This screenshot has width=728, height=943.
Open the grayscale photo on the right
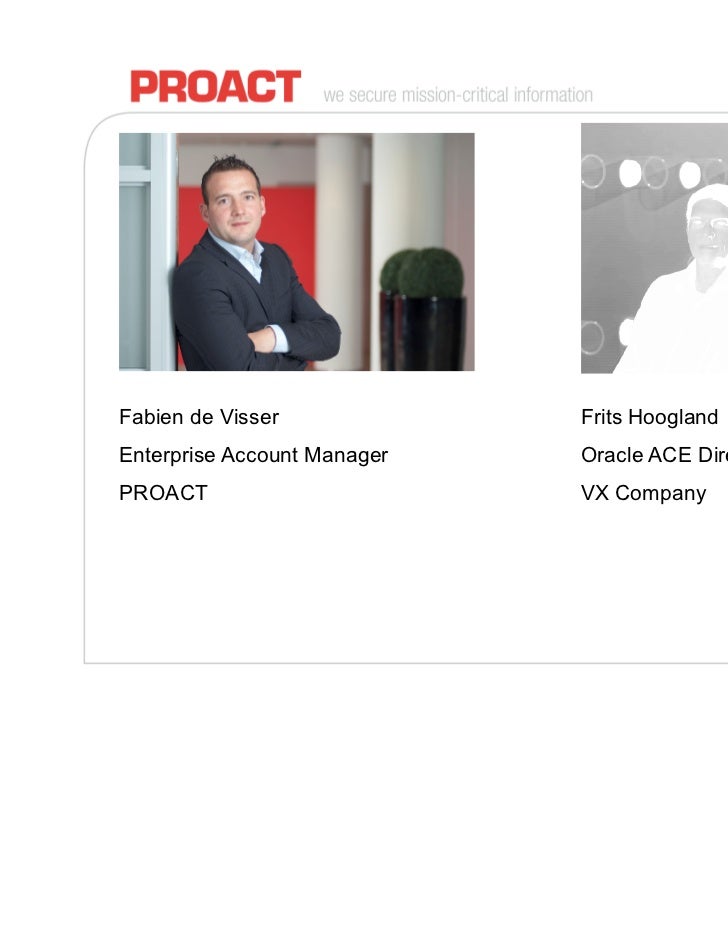[654, 248]
